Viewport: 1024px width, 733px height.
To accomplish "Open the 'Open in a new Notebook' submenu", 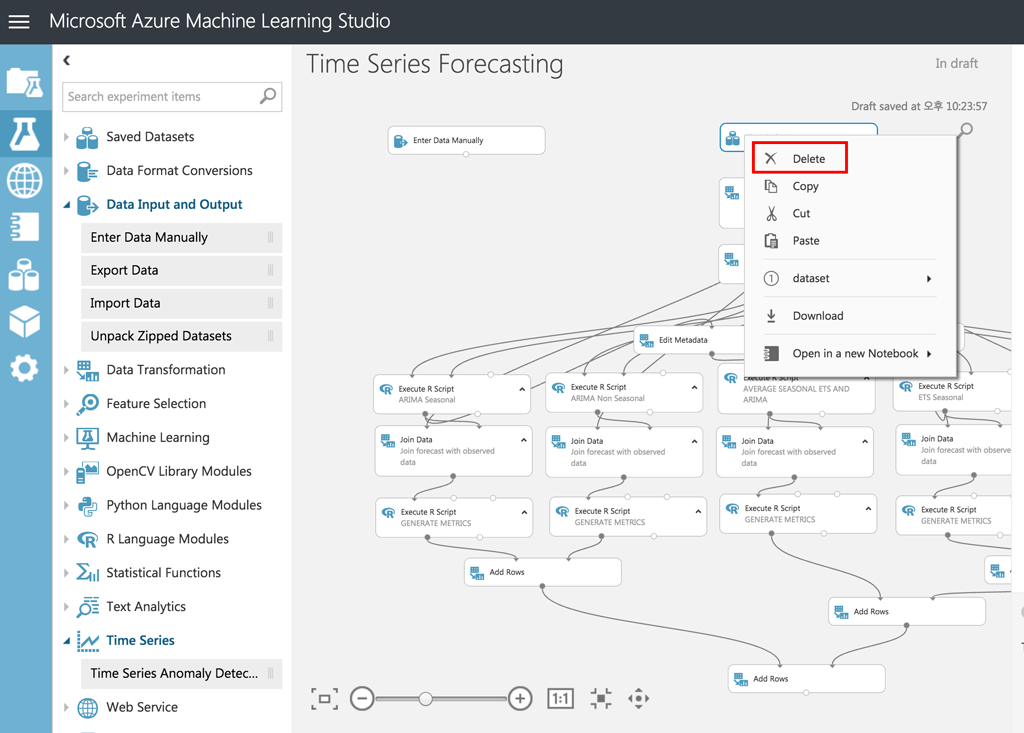I will [x=850, y=353].
